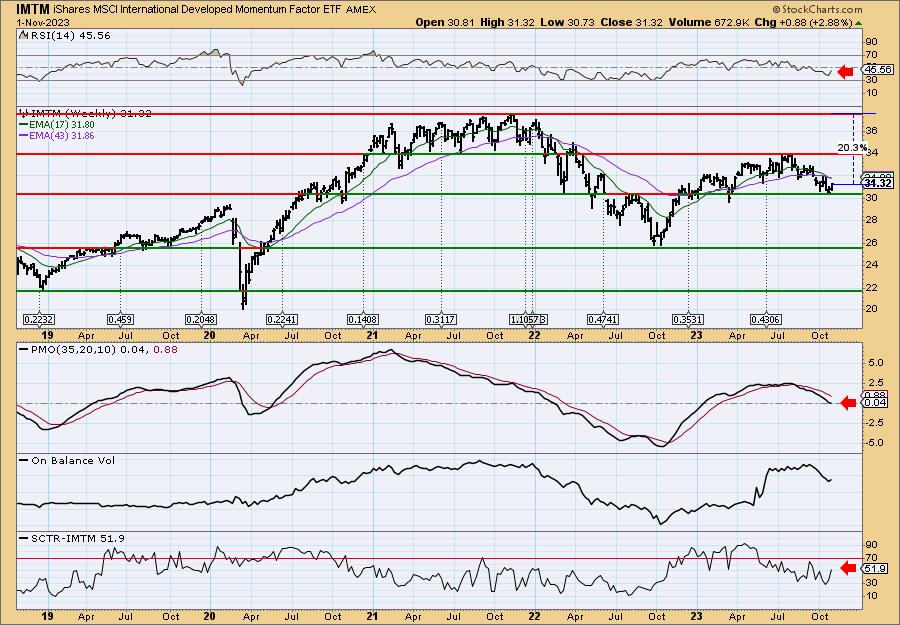Click the 20.3% upside annotation label

coord(852,148)
